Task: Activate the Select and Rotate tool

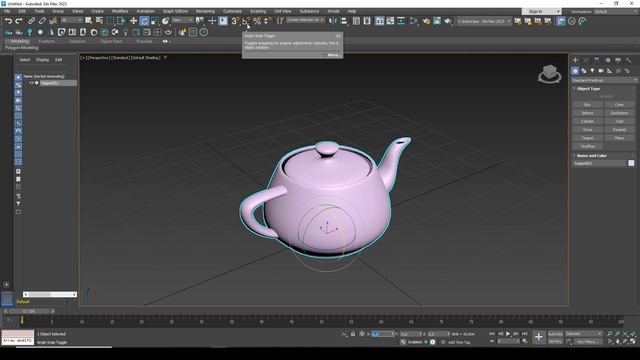Action: click(144, 21)
